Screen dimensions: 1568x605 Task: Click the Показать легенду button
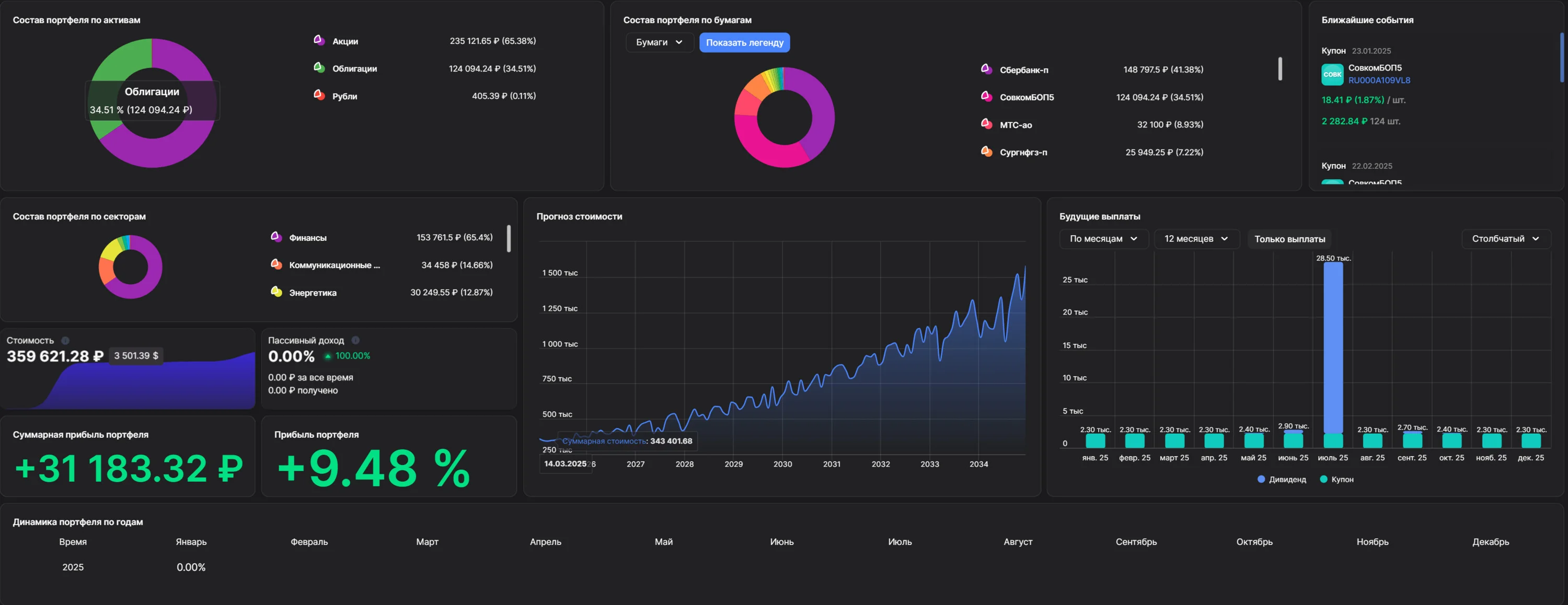tap(744, 42)
